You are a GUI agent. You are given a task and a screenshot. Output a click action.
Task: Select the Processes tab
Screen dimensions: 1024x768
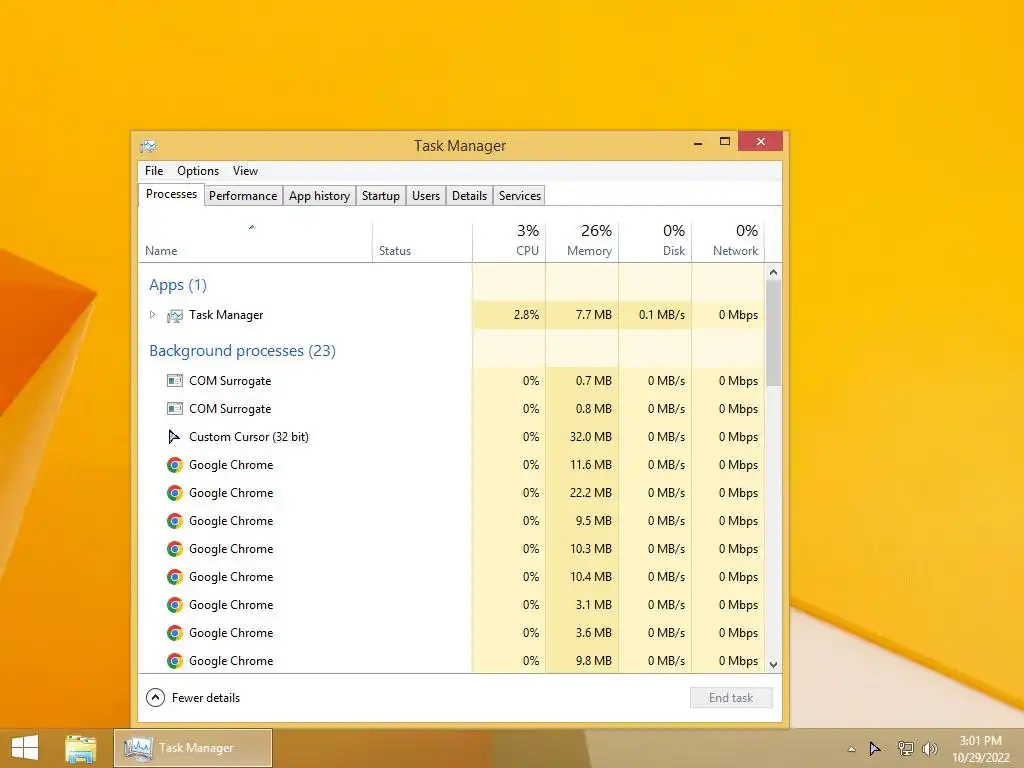click(x=171, y=194)
